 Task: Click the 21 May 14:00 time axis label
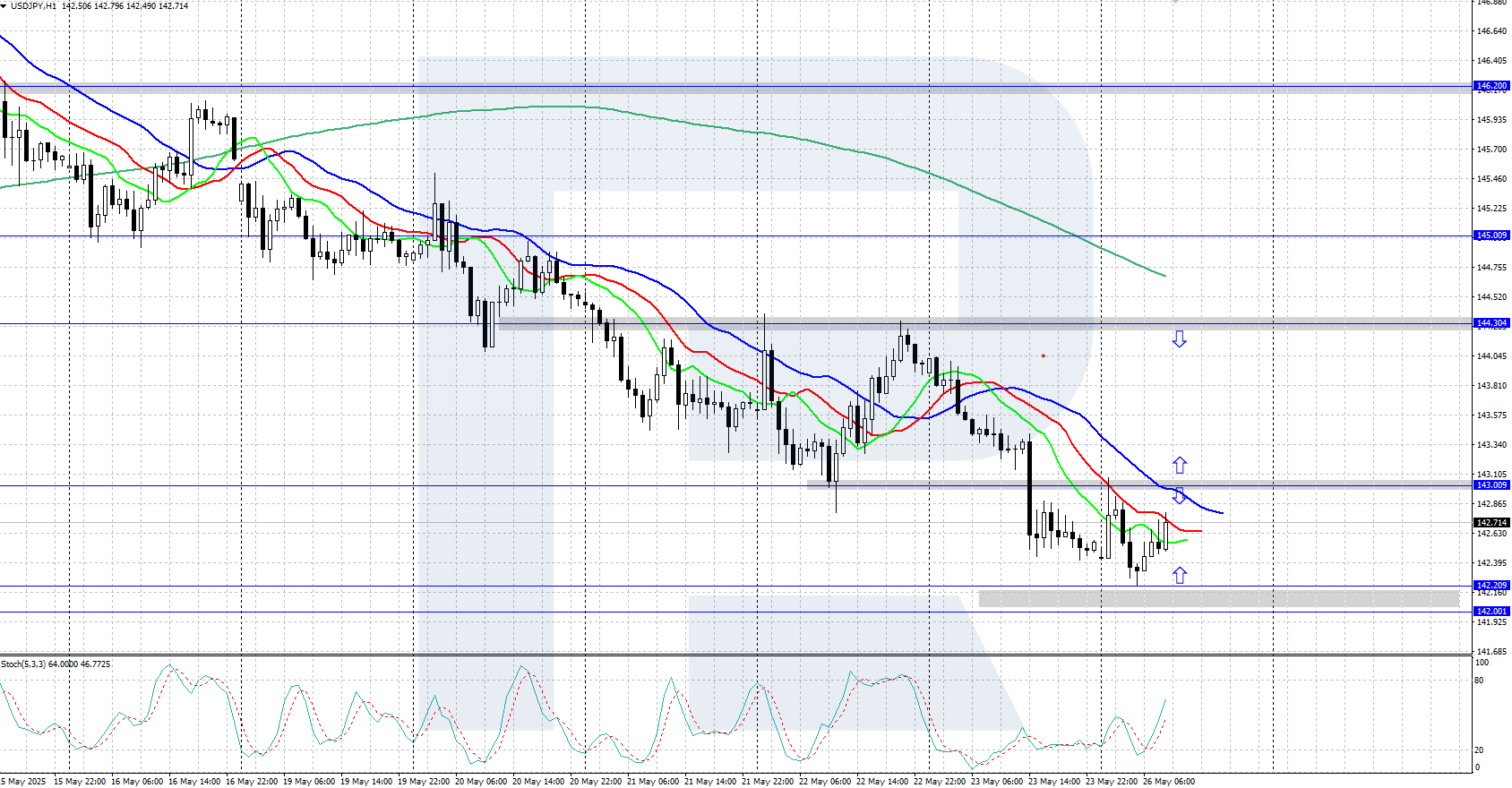coord(710,782)
